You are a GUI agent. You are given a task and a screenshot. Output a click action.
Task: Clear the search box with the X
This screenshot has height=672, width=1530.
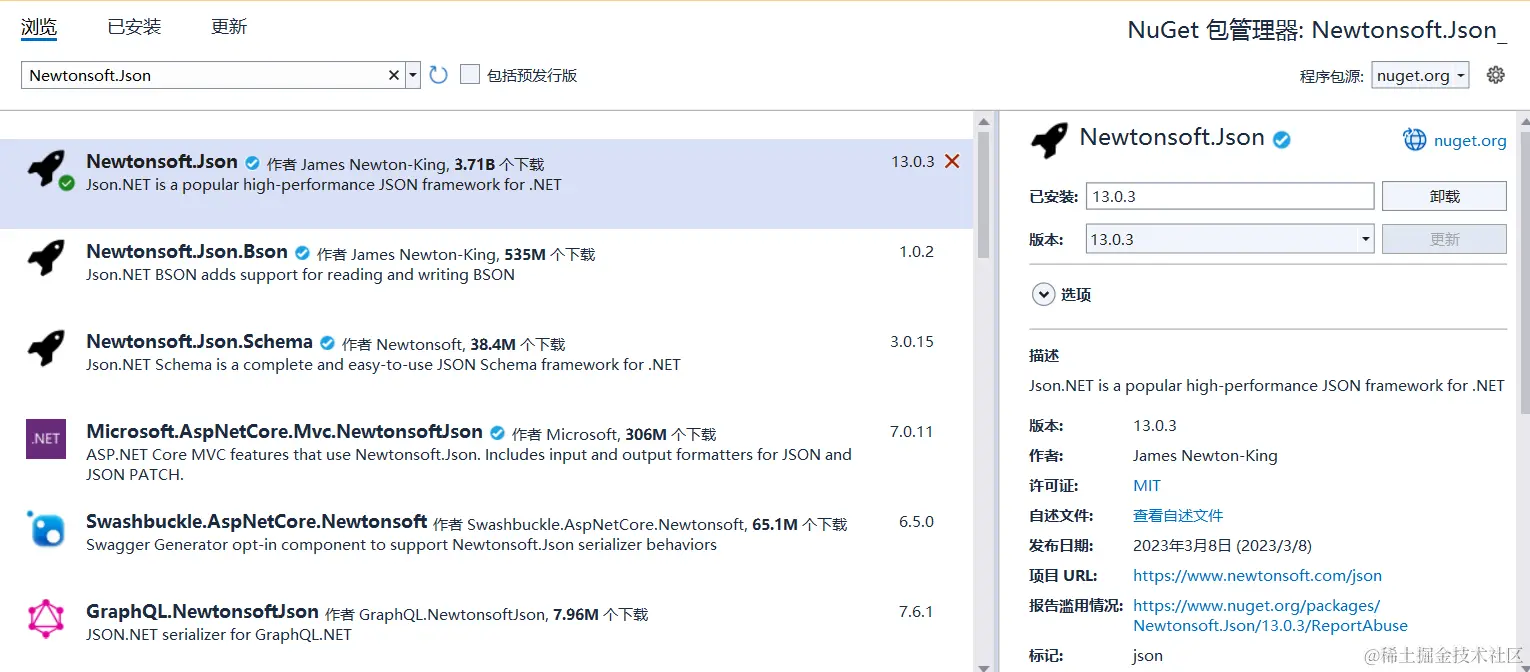(x=394, y=75)
